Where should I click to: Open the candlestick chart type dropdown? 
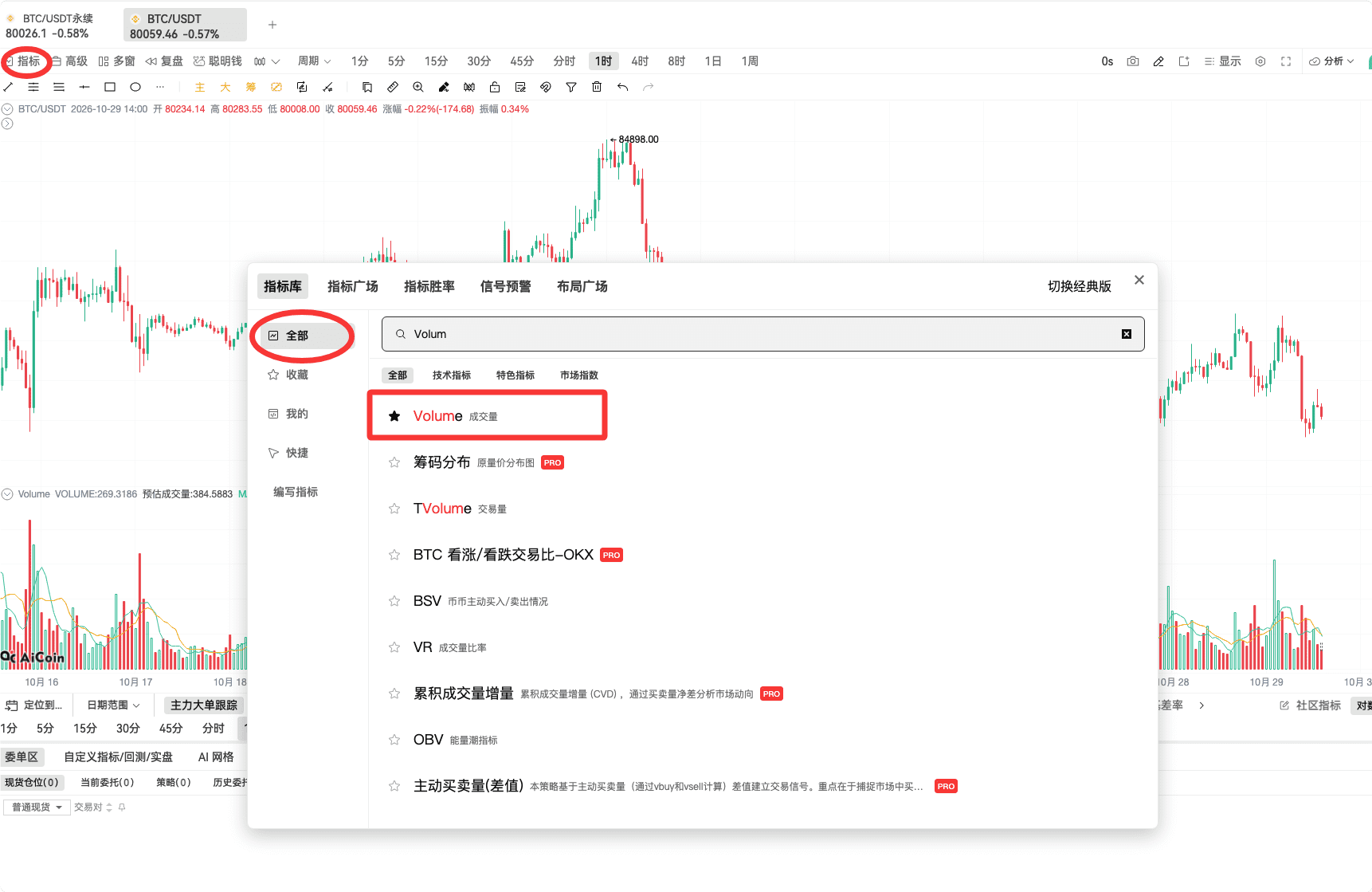(267, 61)
